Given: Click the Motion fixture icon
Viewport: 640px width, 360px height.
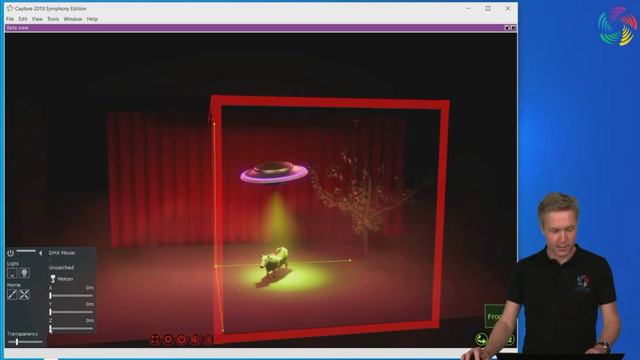Looking at the screenshot, I should [x=53, y=279].
